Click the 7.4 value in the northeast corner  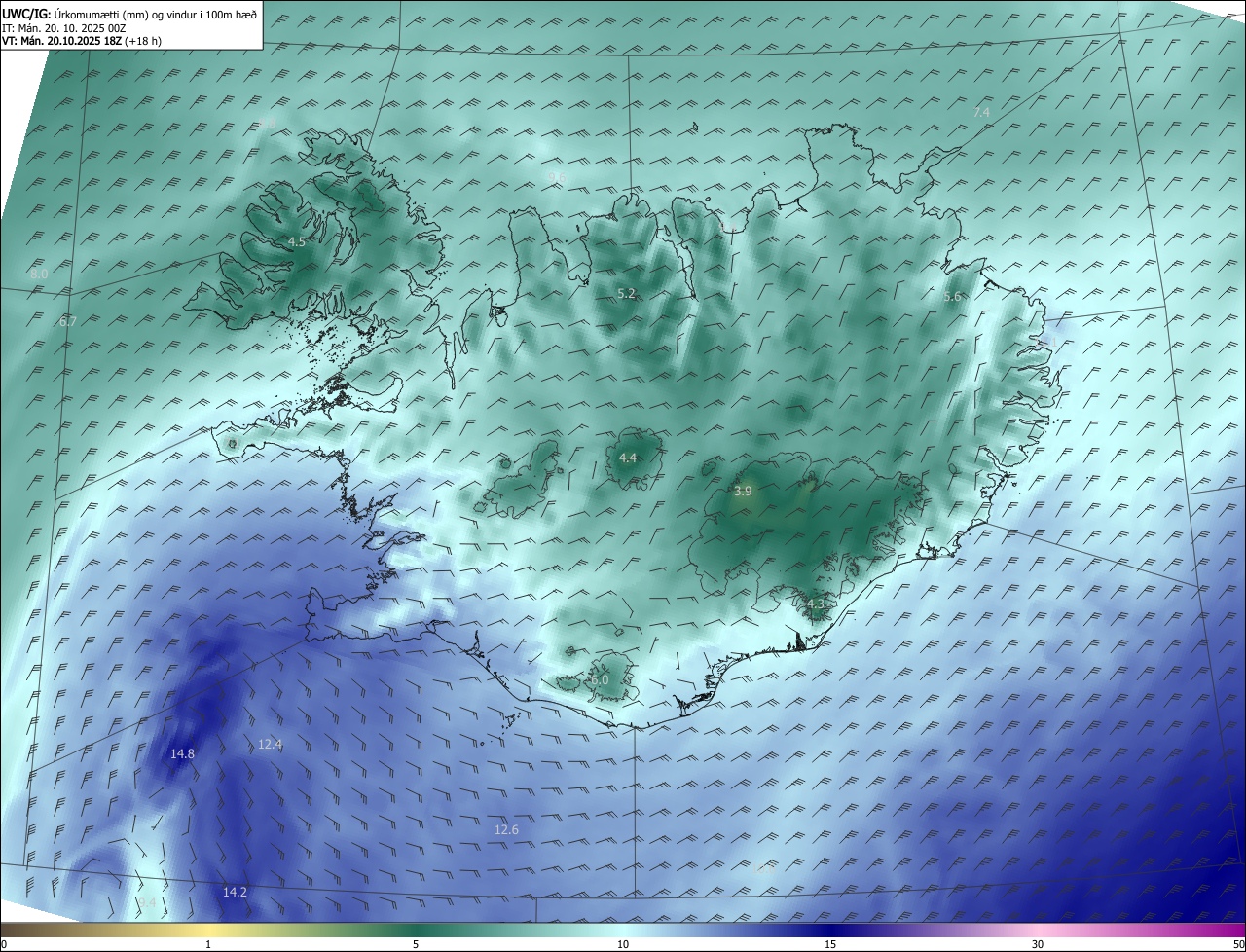(981, 113)
